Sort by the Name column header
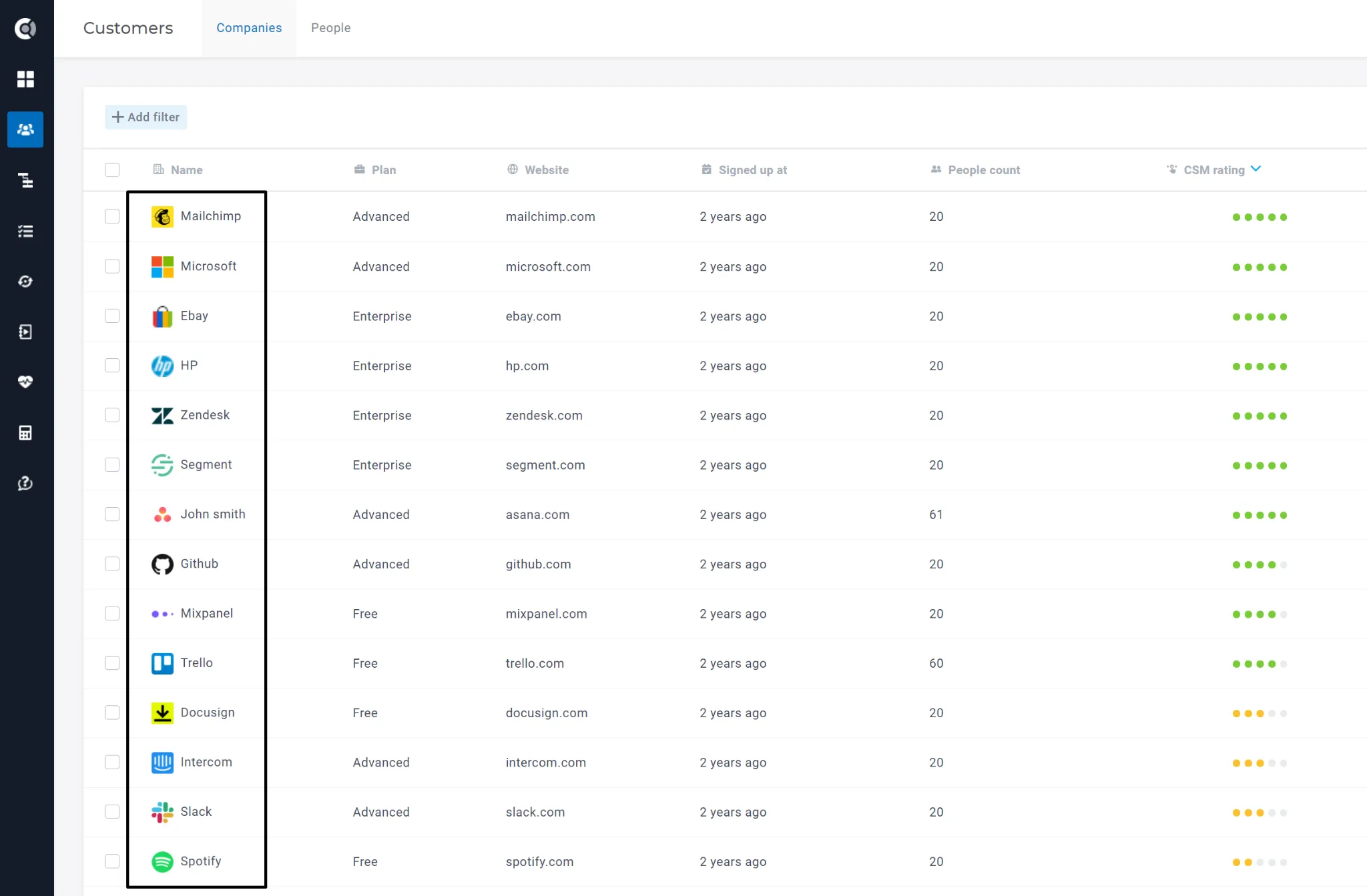Image resolution: width=1367 pixels, height=896 pixels. pyautogui.click(x=178, y=170)
